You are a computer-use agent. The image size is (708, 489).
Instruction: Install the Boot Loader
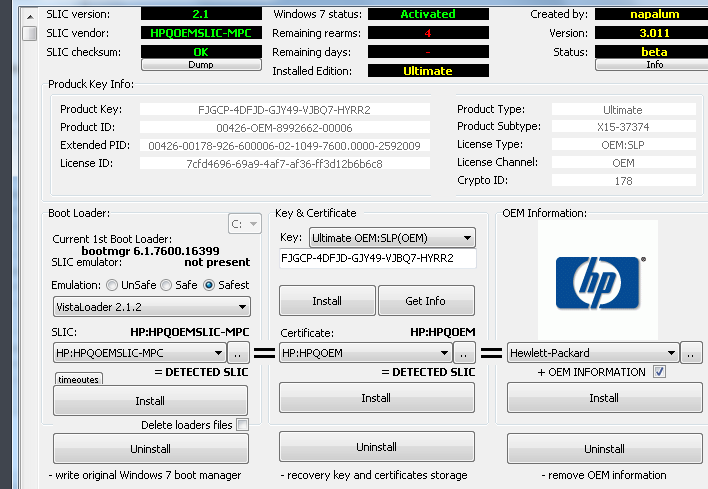pos(150,401)
